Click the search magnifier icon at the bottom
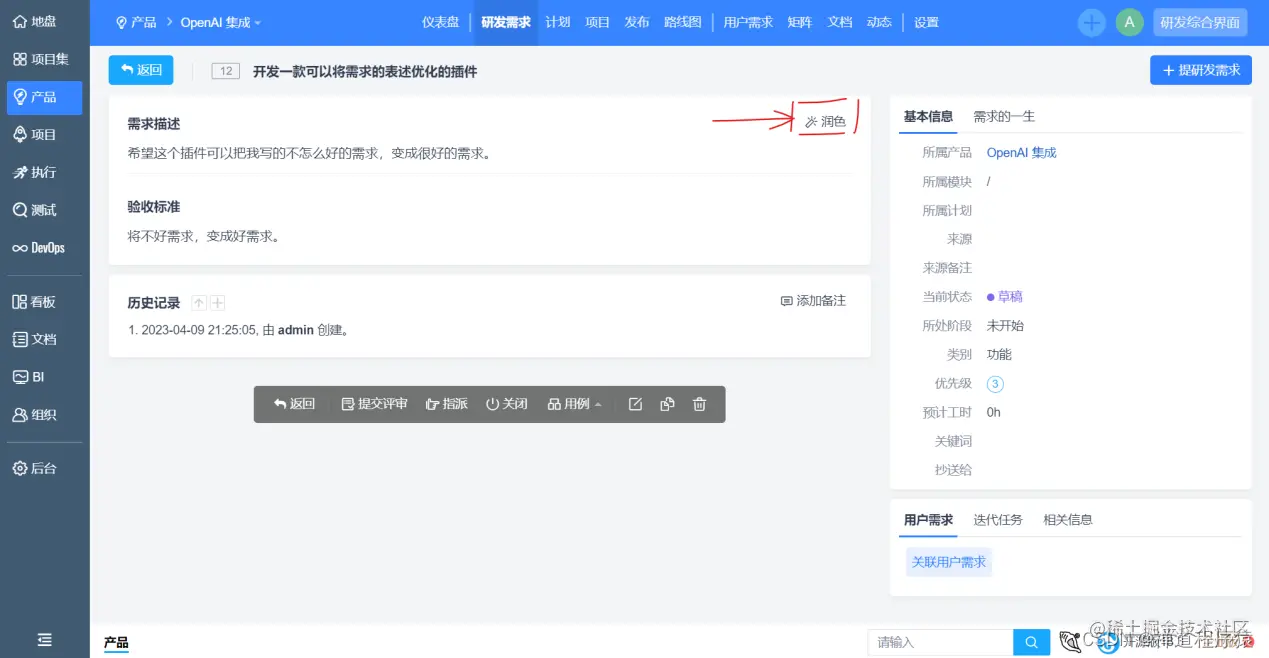 click(x=1031, y=642)
